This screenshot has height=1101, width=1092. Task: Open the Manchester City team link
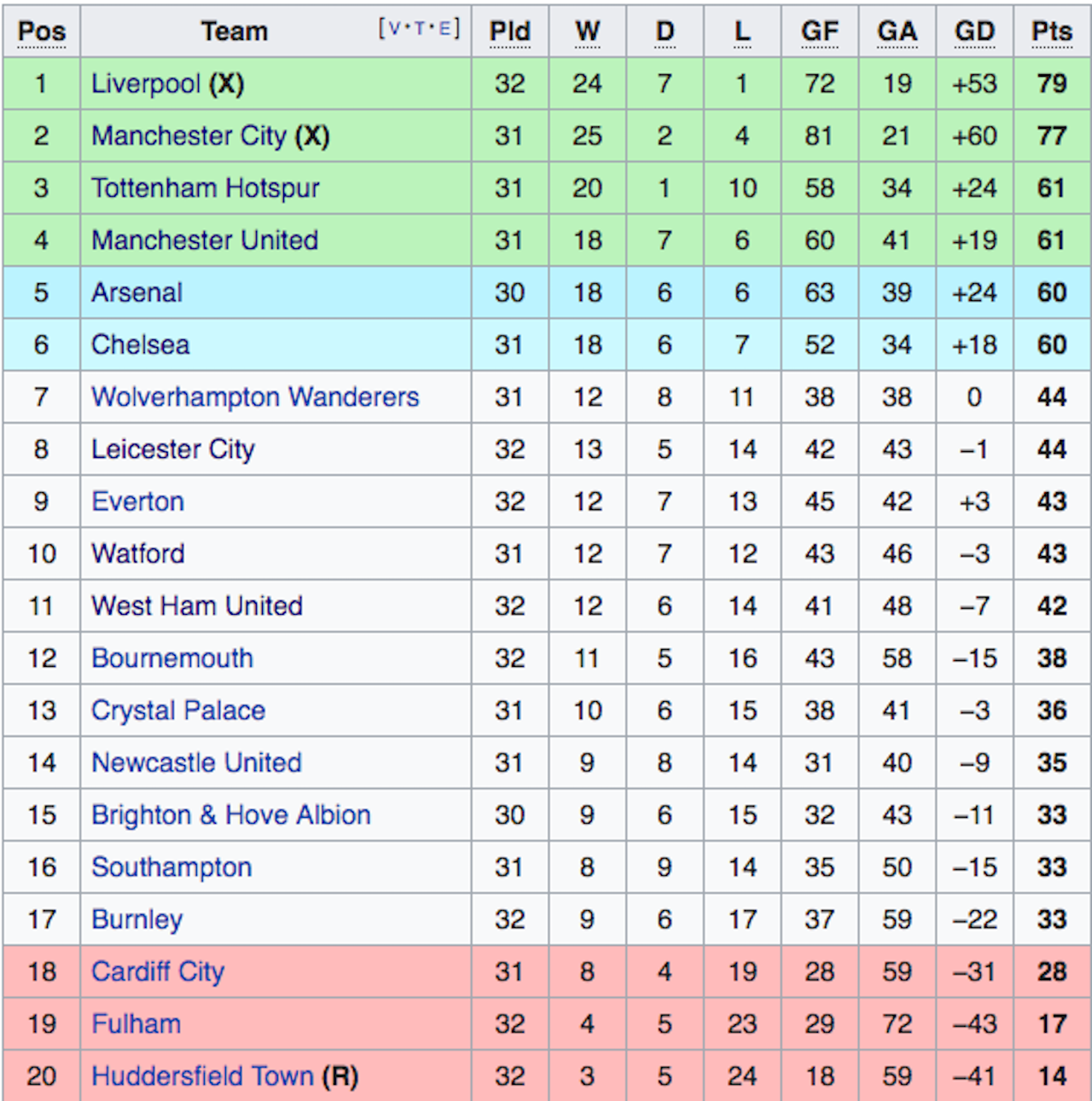click(x=189, y=136)
